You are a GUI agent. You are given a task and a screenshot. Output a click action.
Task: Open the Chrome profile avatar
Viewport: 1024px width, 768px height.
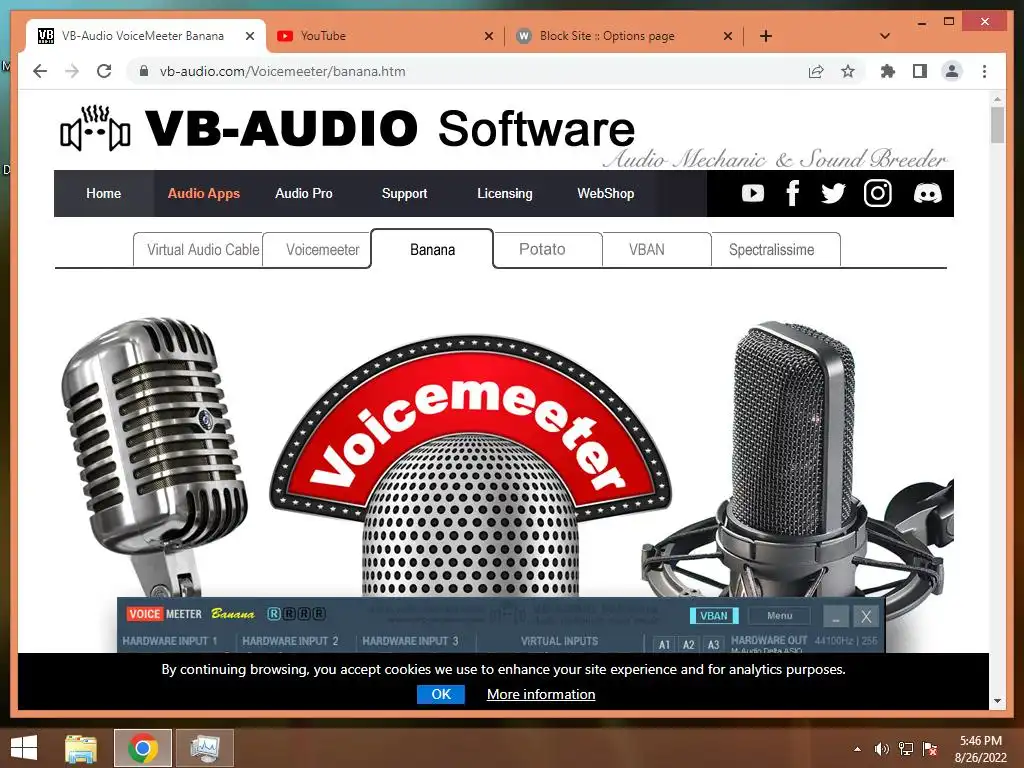click(952, 71)
